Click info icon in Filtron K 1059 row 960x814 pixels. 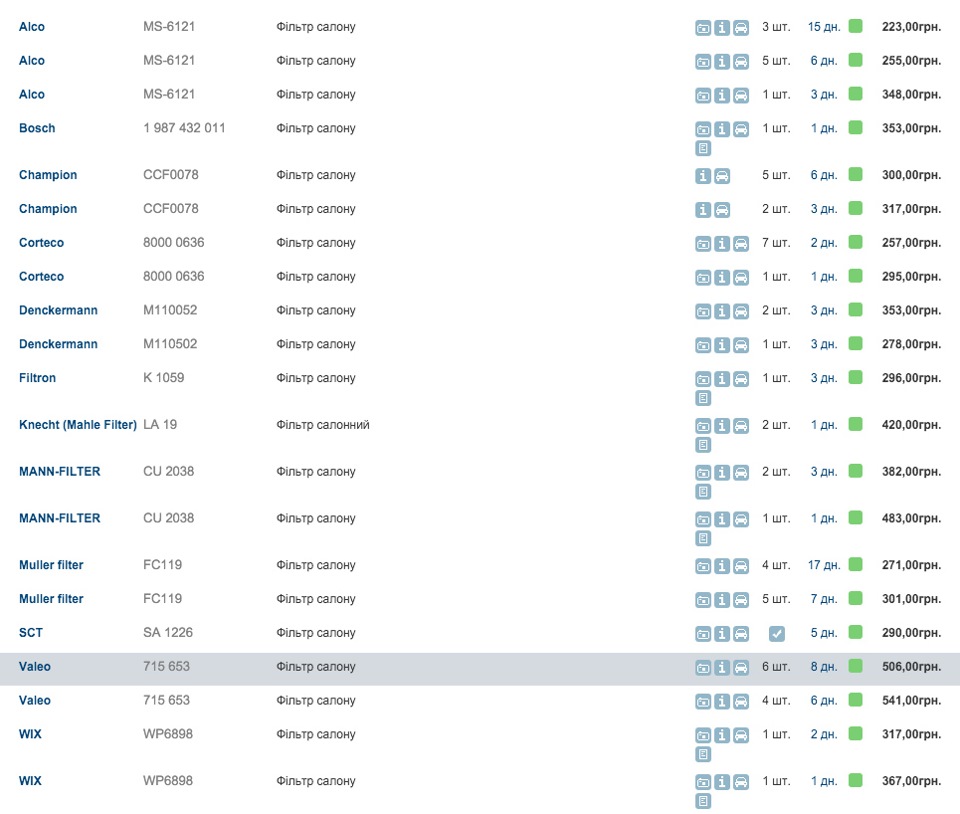coord(722,379)
